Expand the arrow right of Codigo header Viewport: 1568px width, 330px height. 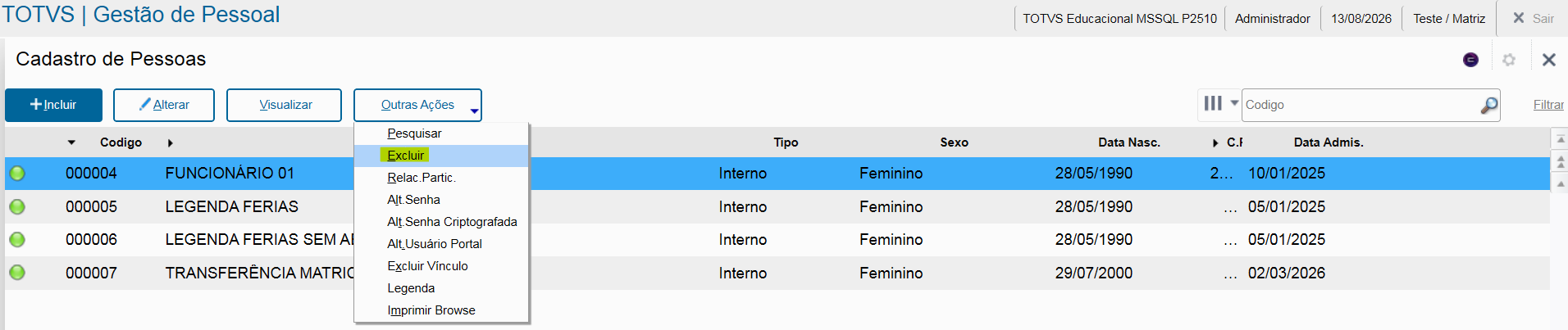click(x=170, y=142)
